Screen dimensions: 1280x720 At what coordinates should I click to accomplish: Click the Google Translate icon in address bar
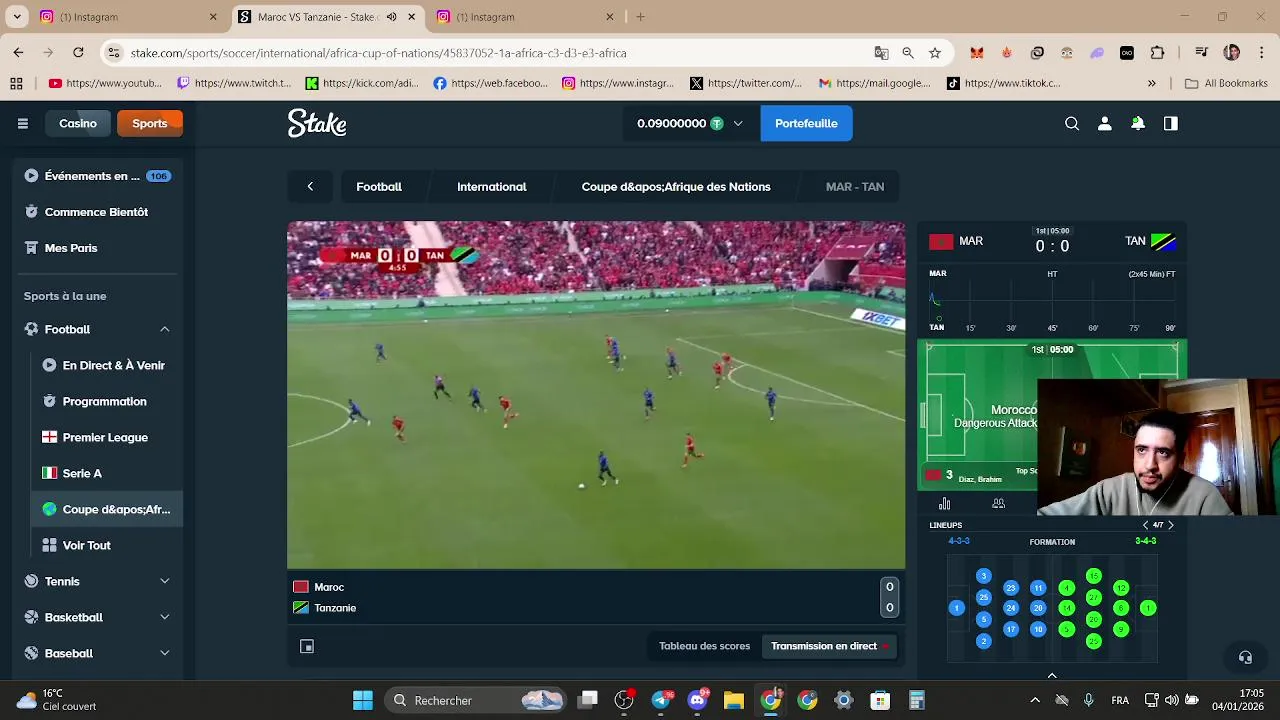(881, 53)
